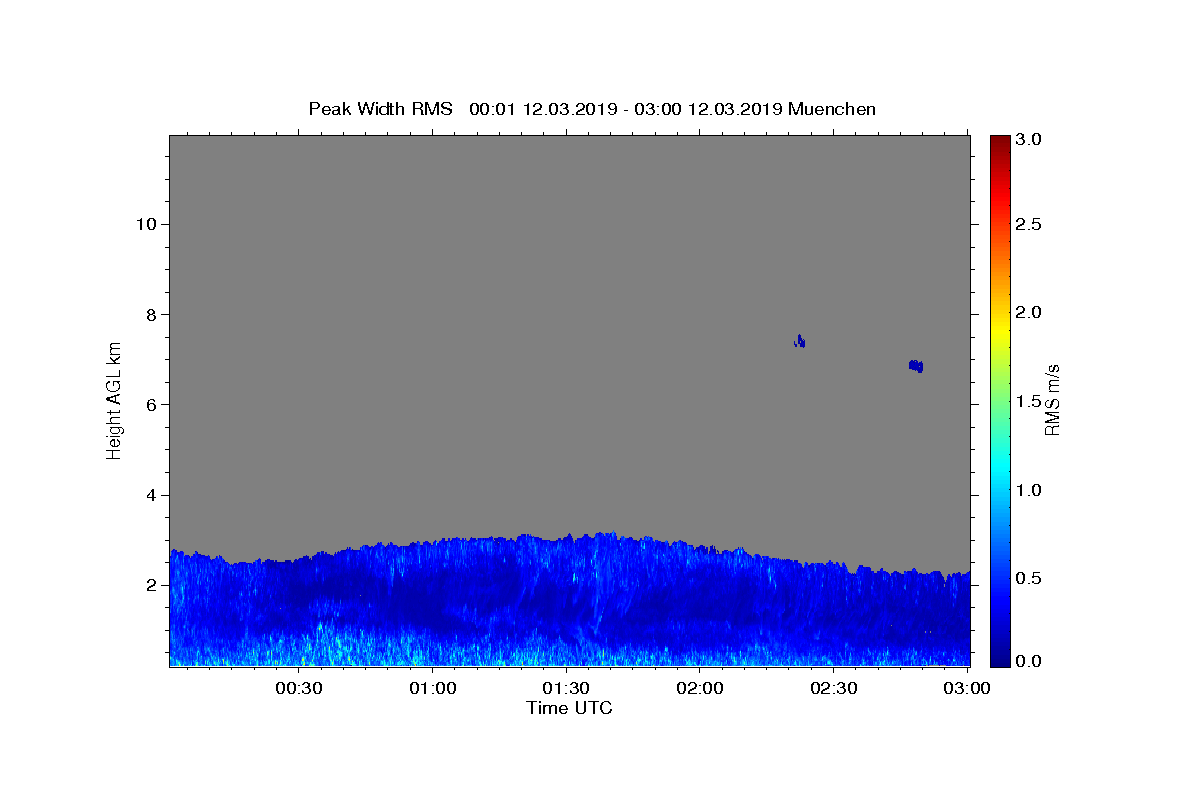Image resolution: width=1200 pixels, height=800 pixels.
Task: Click the 03:00 time tick label
Action: (967, 688)
